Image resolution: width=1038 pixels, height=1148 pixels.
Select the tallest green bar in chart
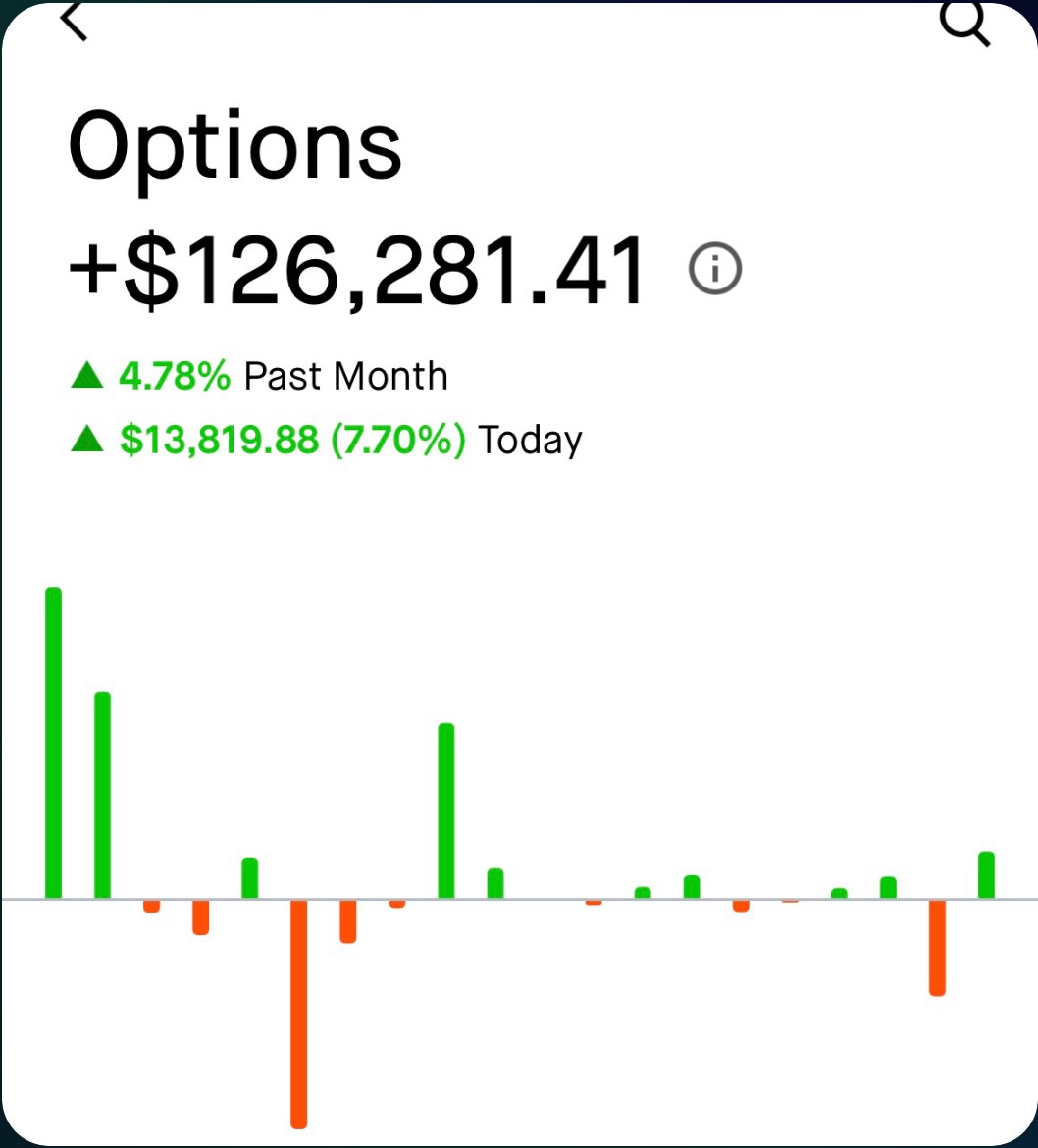(53, 743)
